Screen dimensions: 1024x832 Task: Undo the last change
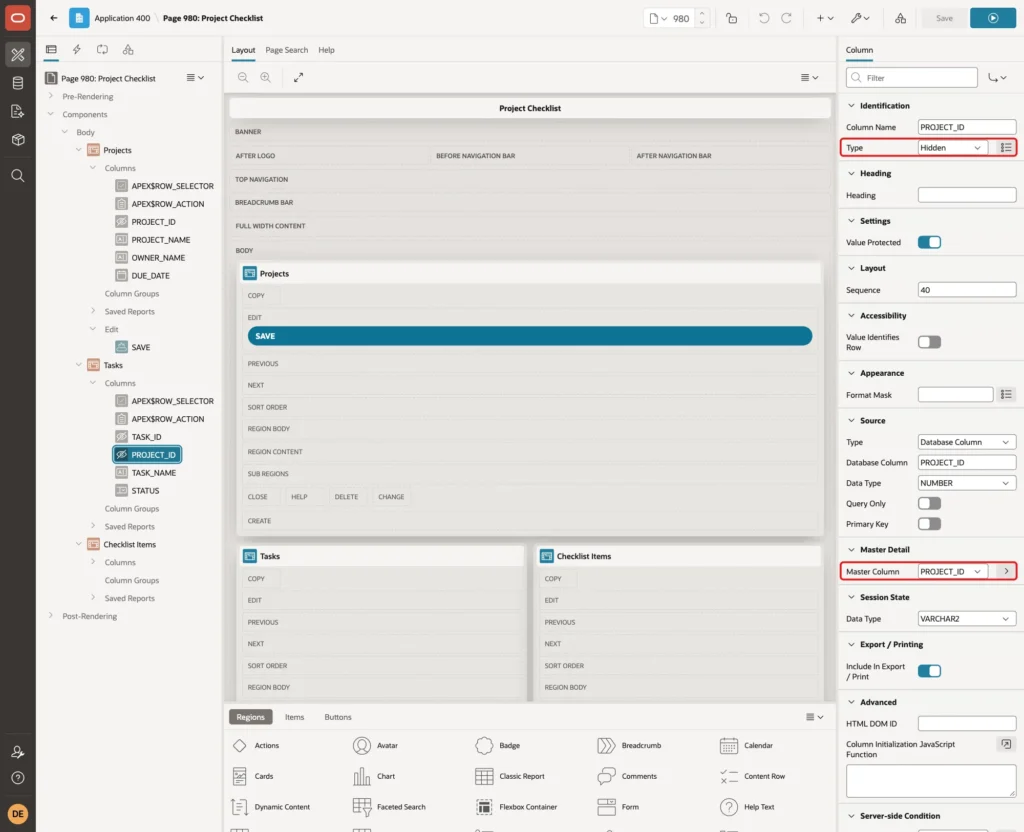763,18
